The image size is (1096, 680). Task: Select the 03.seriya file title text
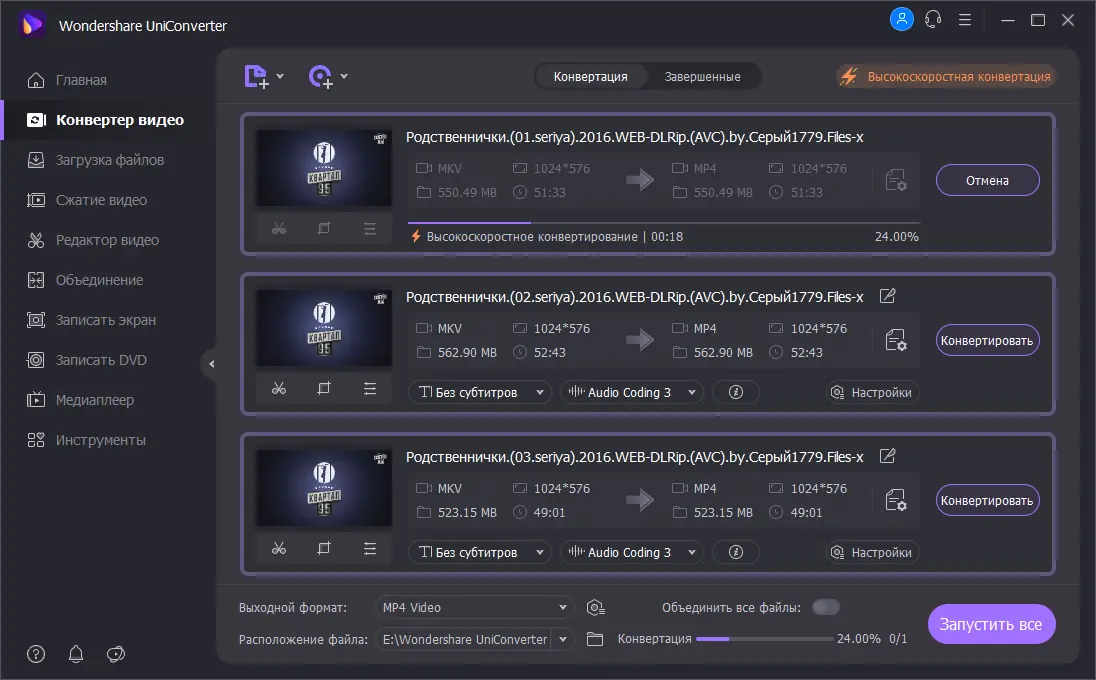click(x=635, y=457)
